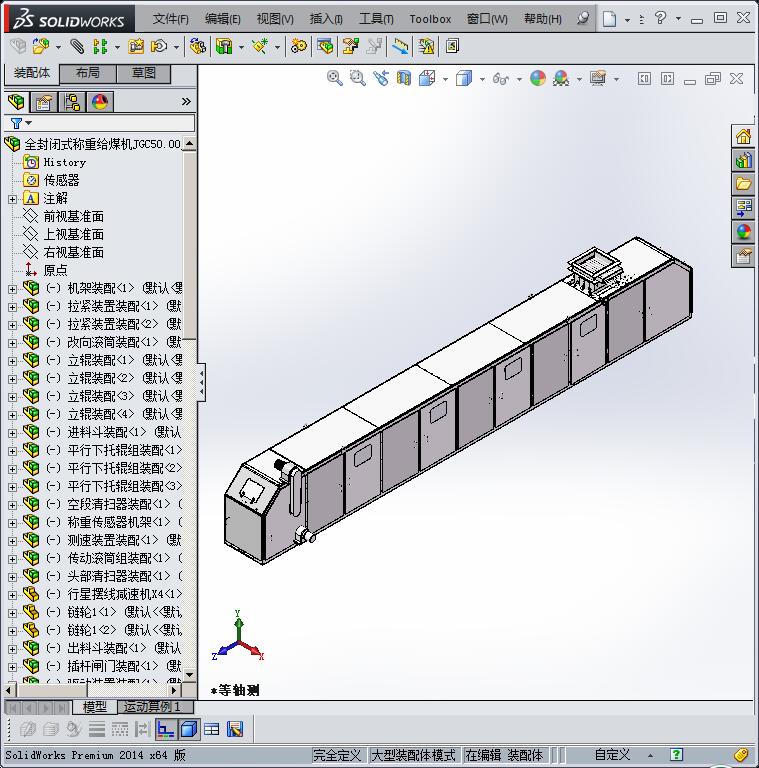Switch to the 装配体 tab
The image size is (759, 768).
(x=32, y=73)
